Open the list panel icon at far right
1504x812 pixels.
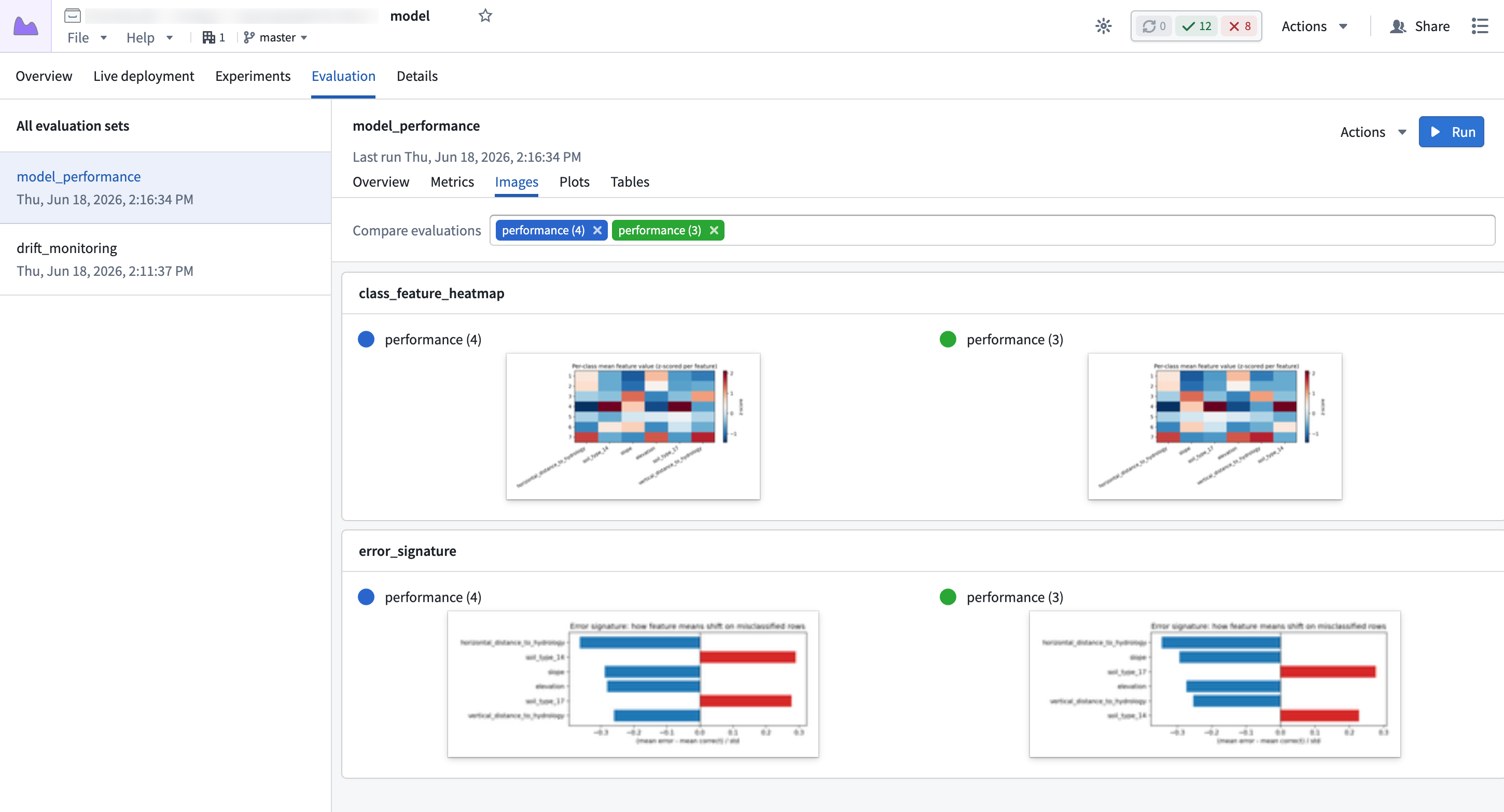(x=1480, y=26)
